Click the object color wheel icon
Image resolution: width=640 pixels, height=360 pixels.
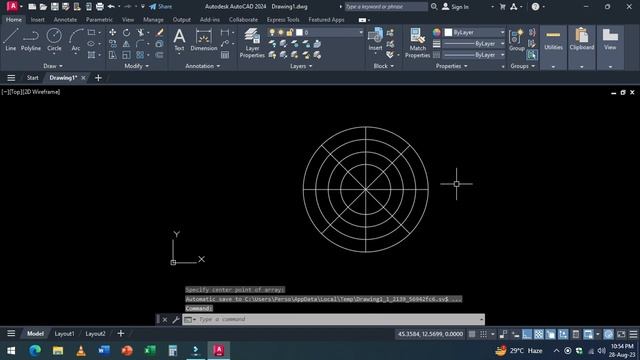coord(436,32)
